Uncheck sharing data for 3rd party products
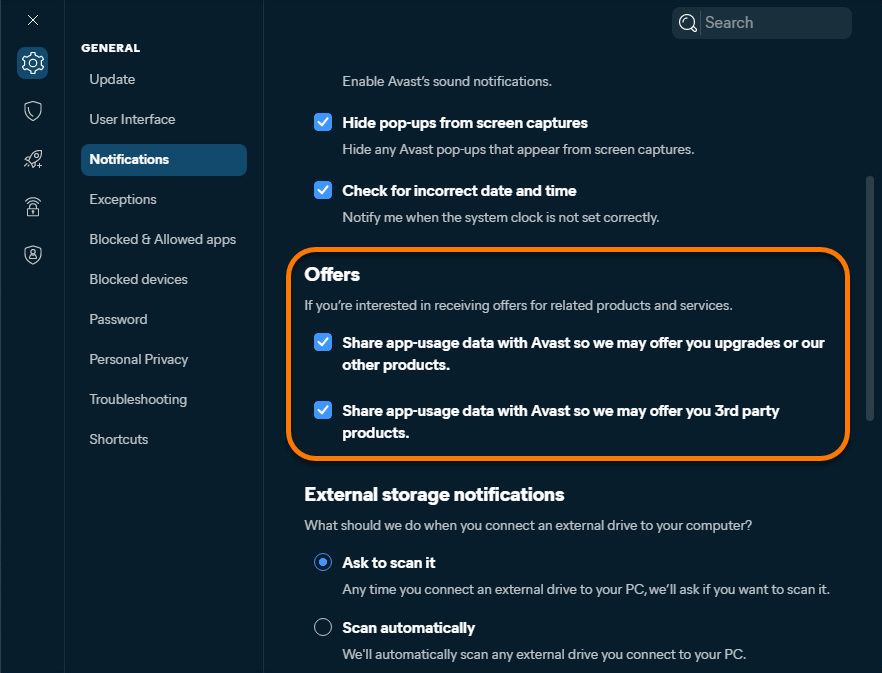The height and width of the screenshot is (673, 882). point(323,410)
